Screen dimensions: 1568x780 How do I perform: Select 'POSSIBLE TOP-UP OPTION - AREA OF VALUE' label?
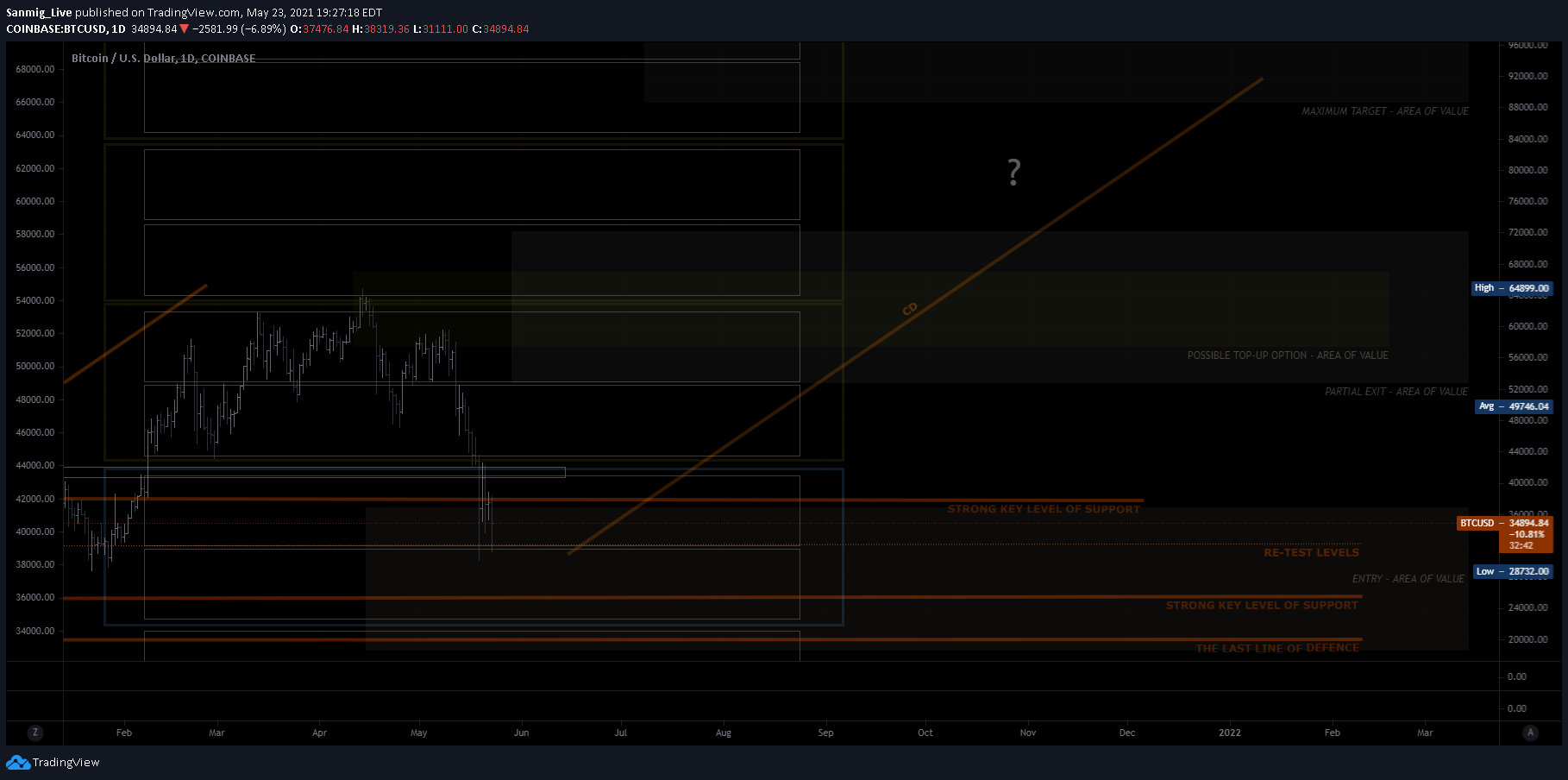point(1288,355)
